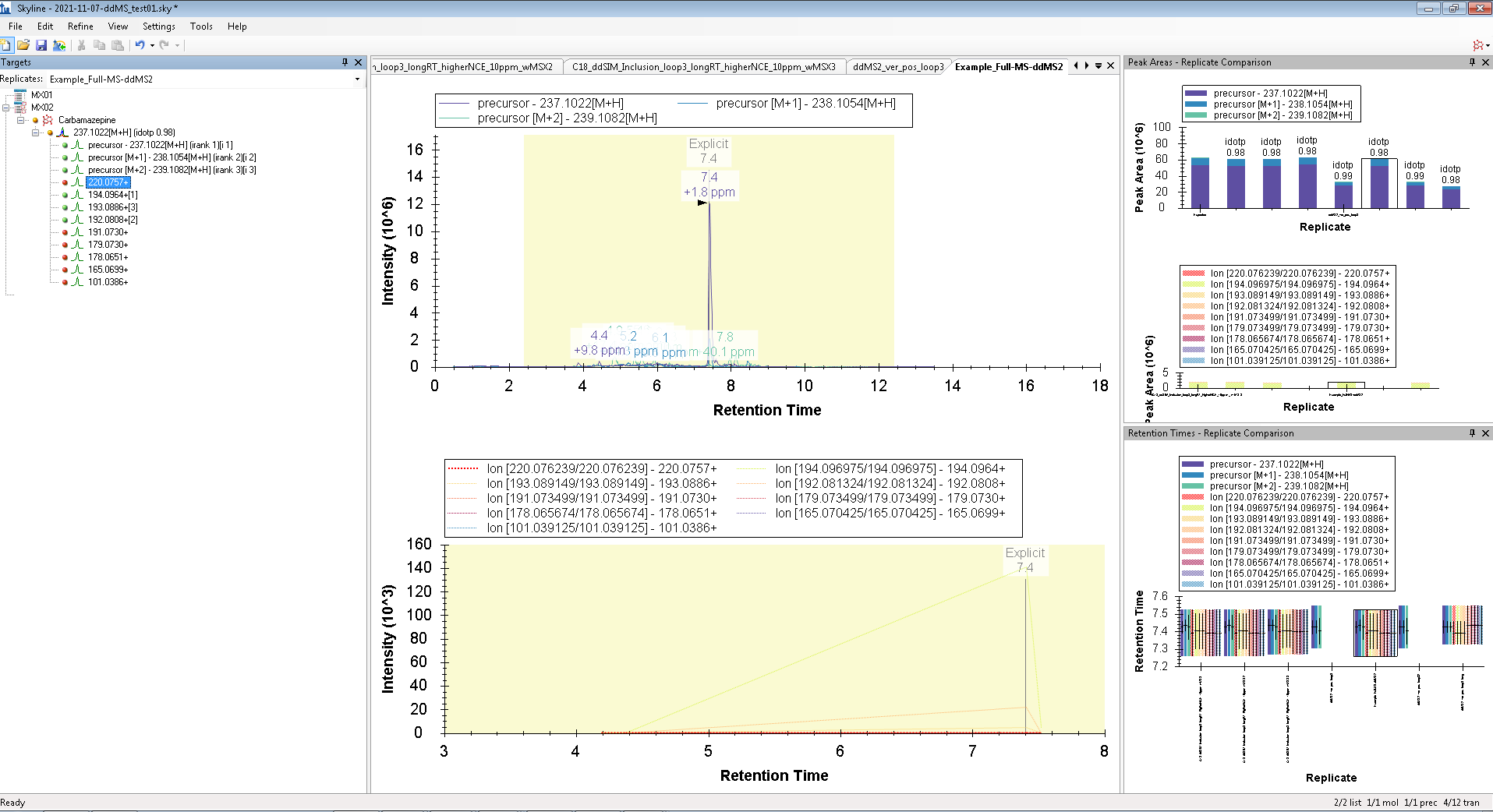
Task: Open the Replicates dropdown in the Targets panel
Action: click(358, 79)
